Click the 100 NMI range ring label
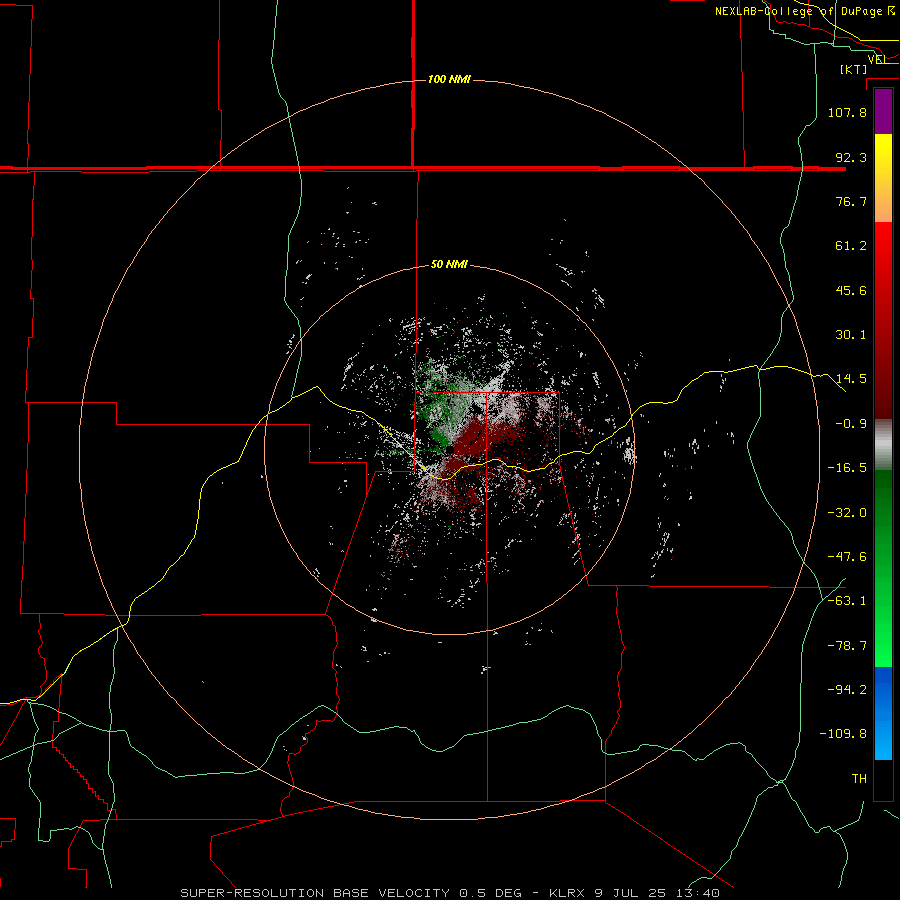The width and height of the screenshot is (900, 900). [x=449, y=79]
